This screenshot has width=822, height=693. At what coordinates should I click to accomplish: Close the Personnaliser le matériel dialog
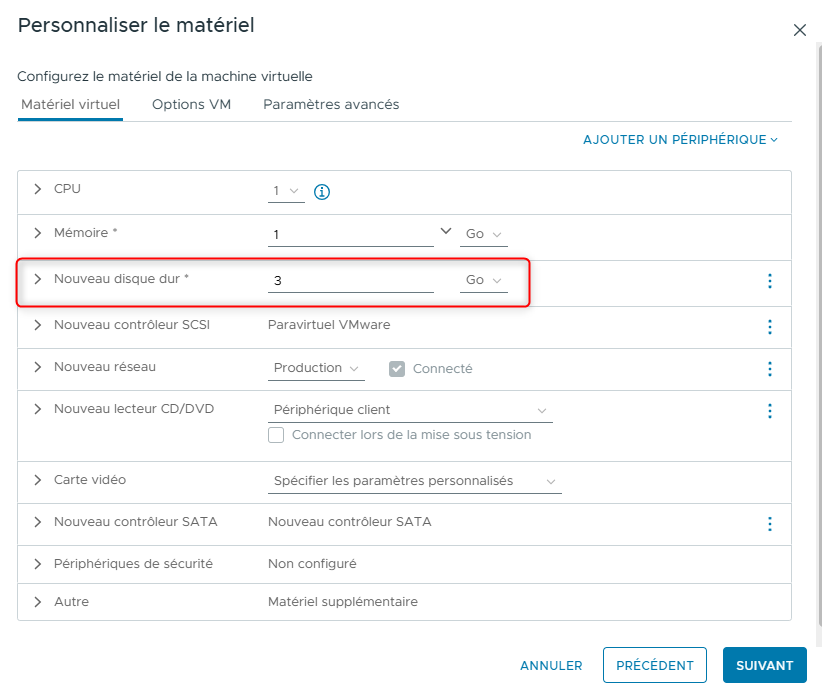799,30
